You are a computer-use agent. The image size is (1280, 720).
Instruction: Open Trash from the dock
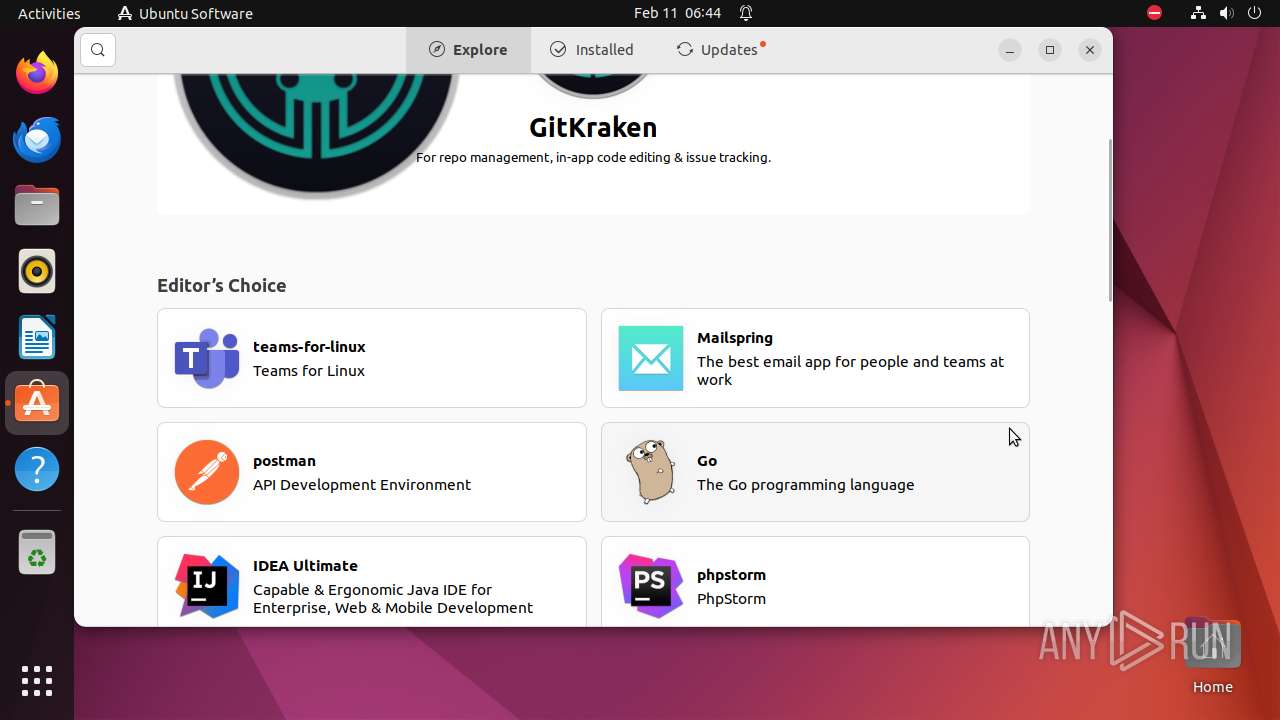click(37, 551)
